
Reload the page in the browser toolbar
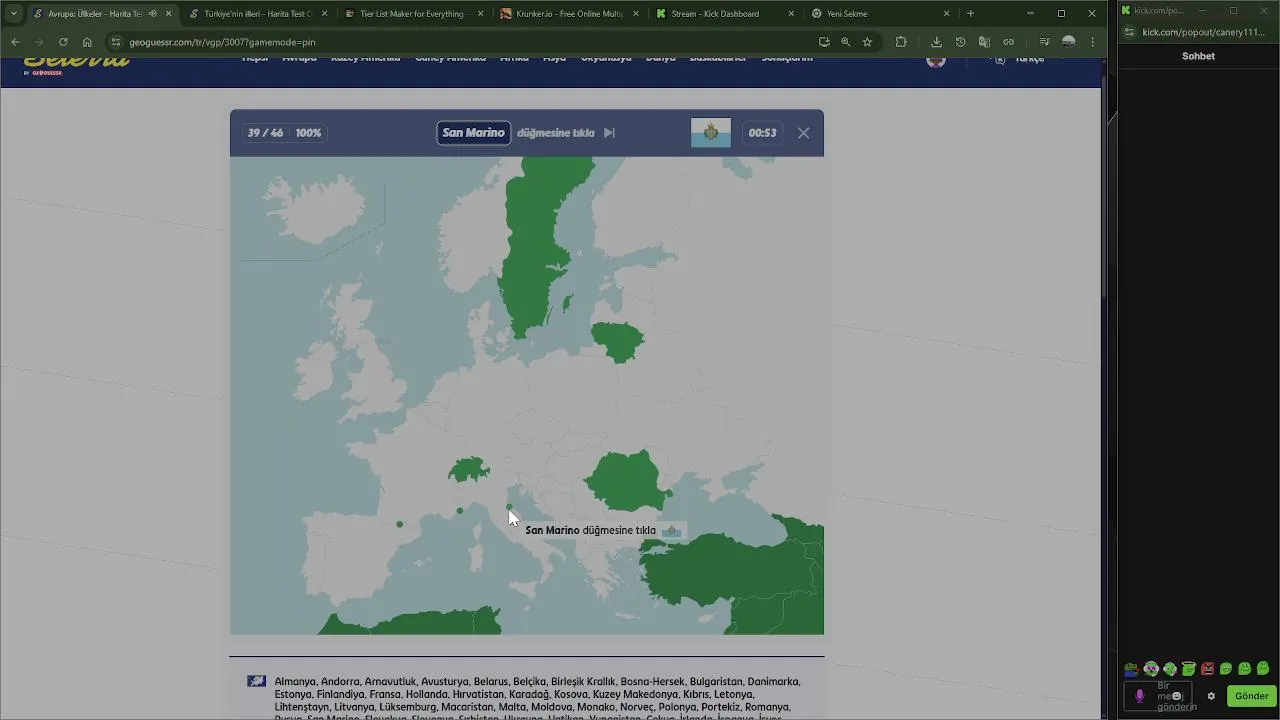(63, 42)
